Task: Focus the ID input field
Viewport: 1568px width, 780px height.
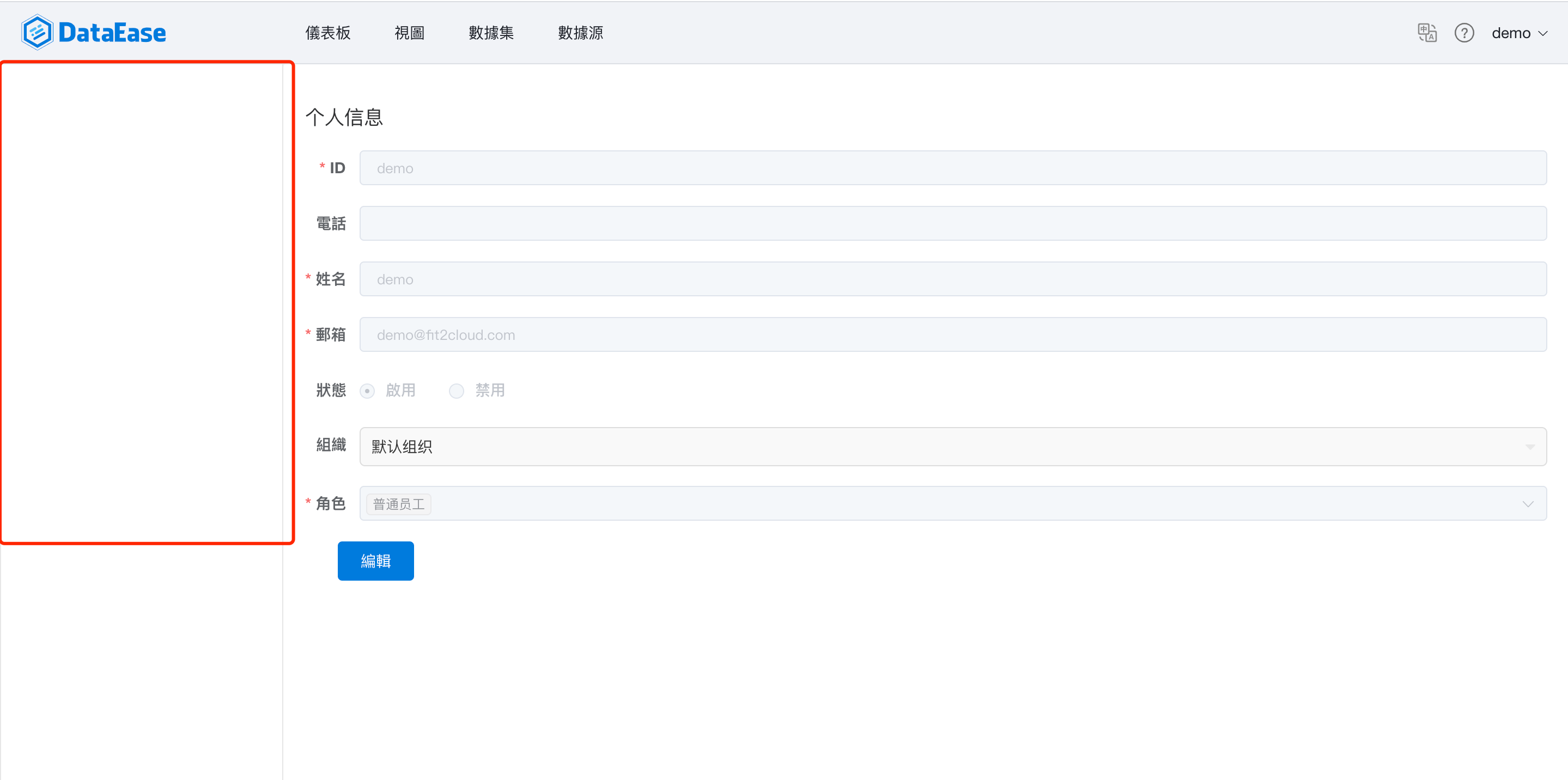Action: [952, 168]
